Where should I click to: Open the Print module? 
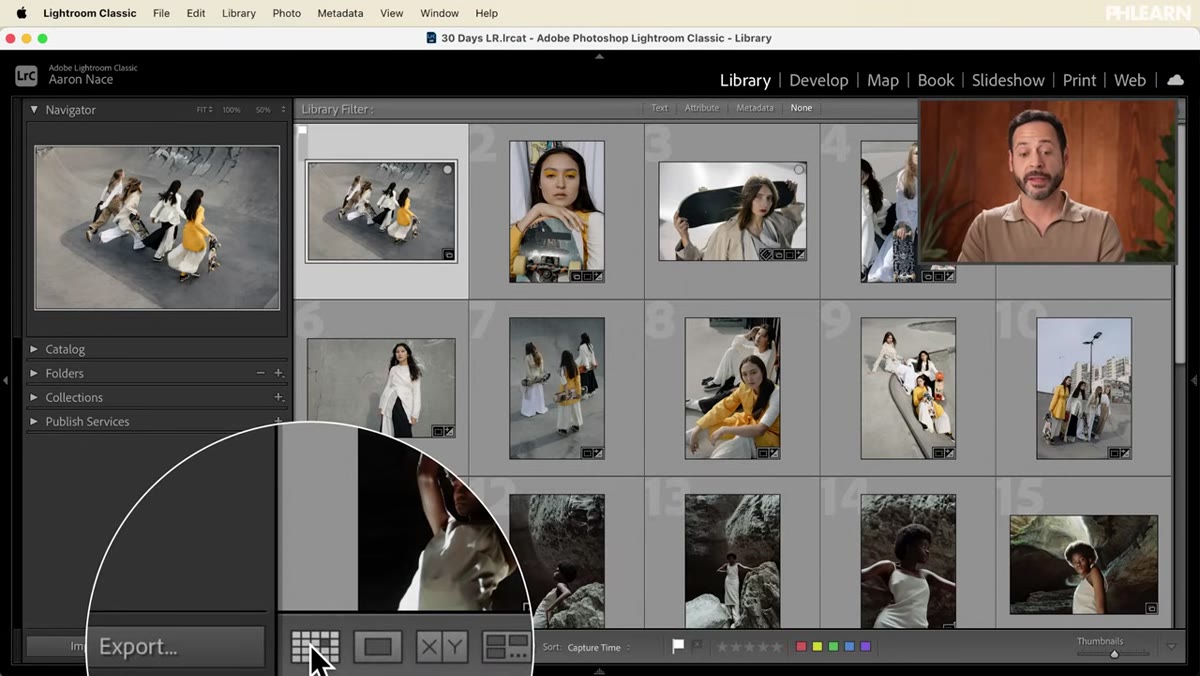coord(1079,80)
